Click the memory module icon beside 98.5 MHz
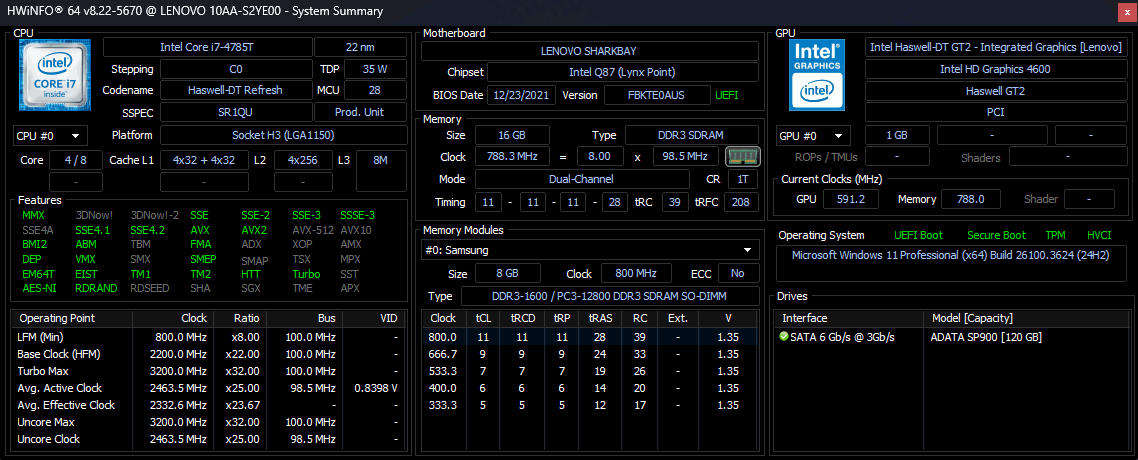The image size is (1138, 460). click(x=742, y=157)
